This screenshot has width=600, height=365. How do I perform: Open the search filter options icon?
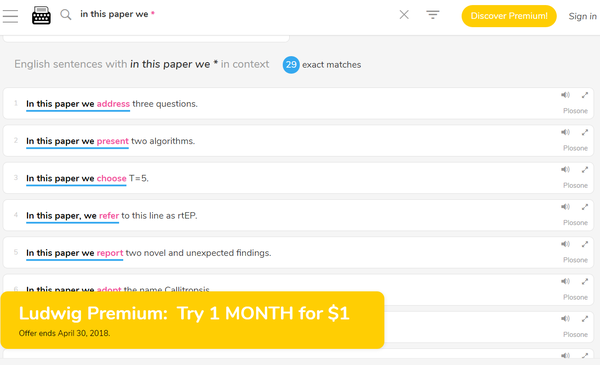tap(433, 15)
